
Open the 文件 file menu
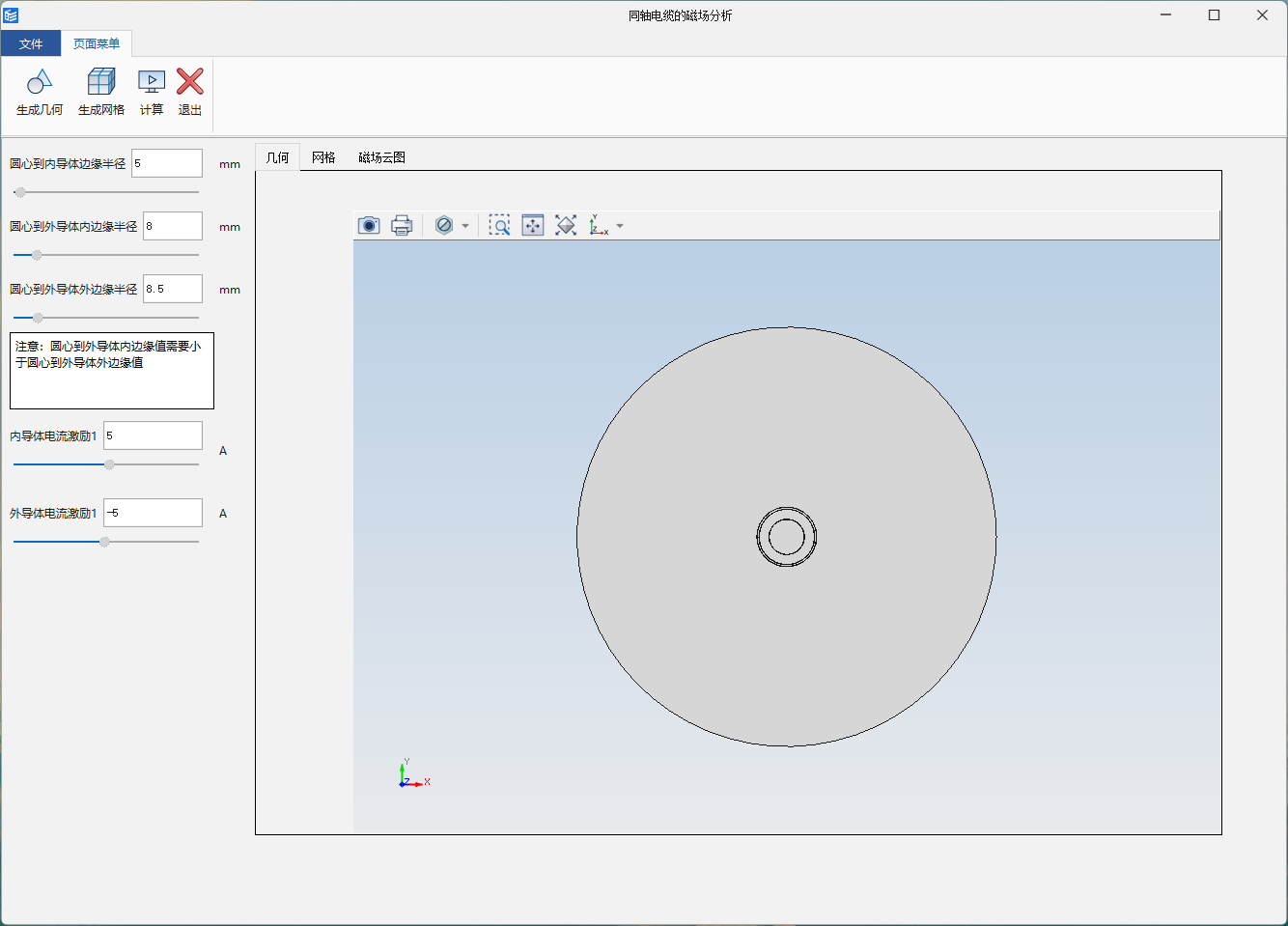pyautogui.click(x=31, y=43)
